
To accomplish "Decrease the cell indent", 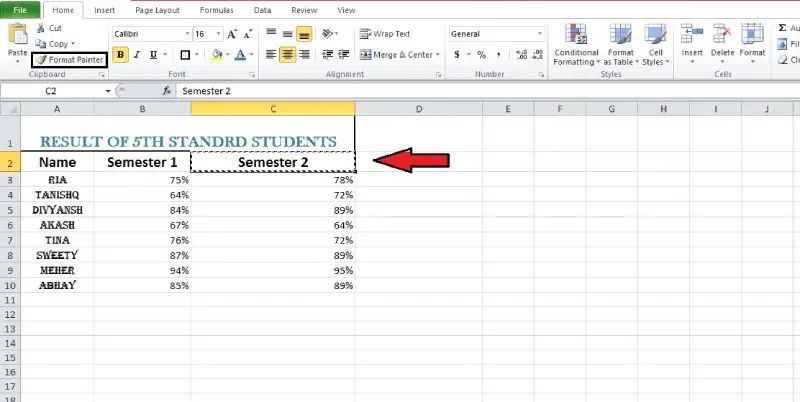I will tap(327, 55).
